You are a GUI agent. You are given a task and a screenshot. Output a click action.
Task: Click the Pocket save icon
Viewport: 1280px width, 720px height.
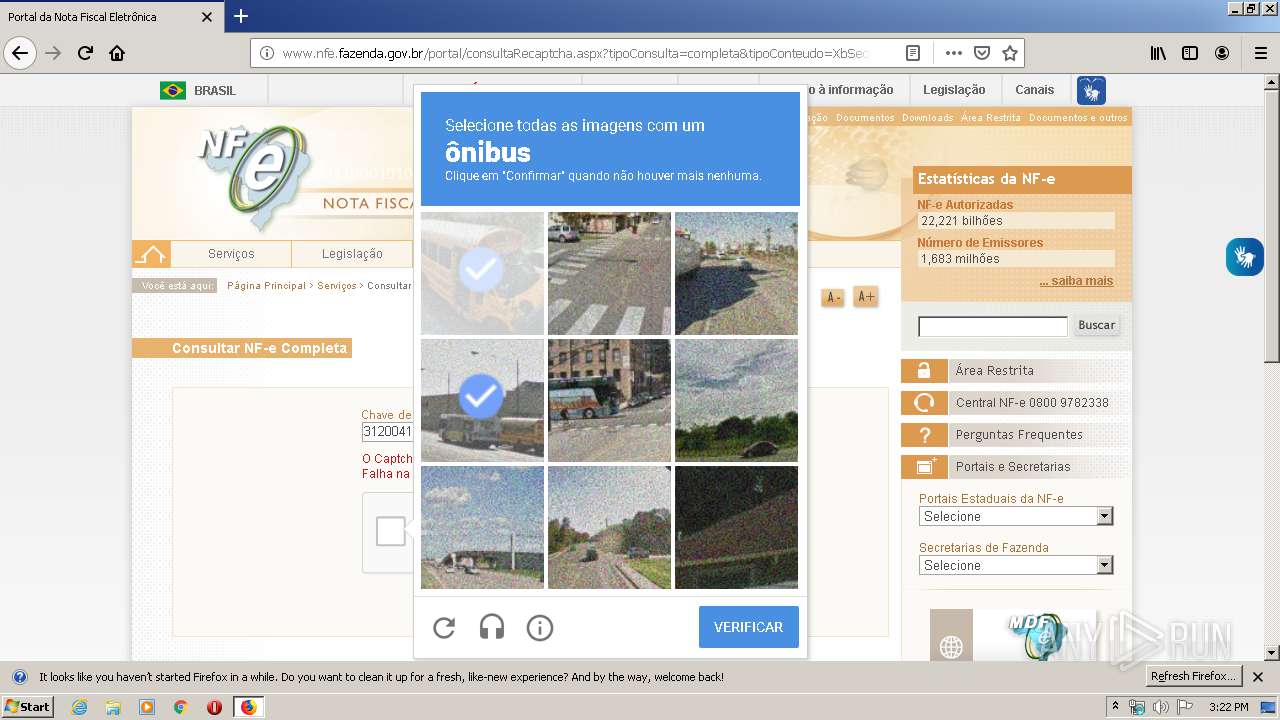point(982,53)
